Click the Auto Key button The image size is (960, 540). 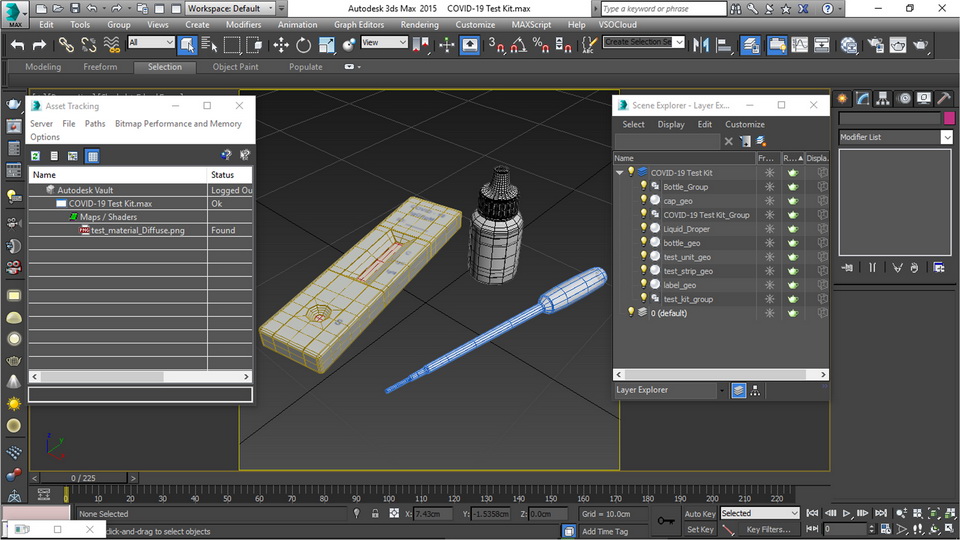(699, 513)
